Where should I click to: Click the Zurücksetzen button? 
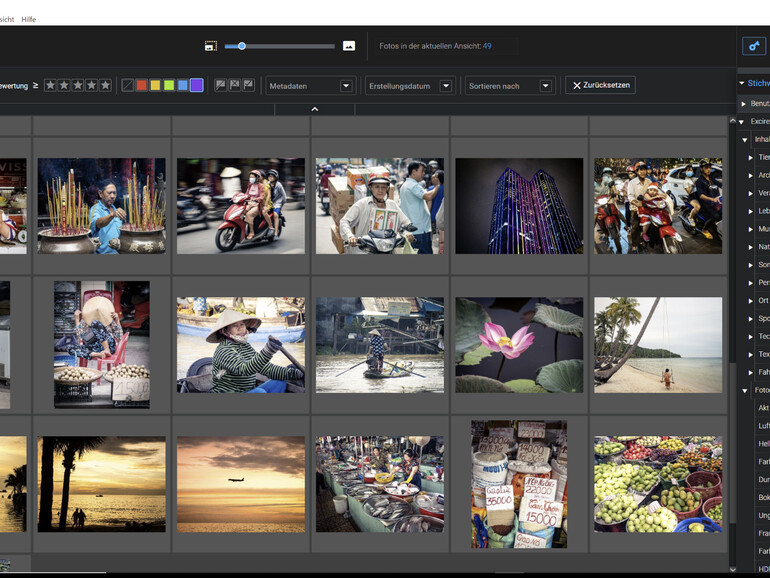coord(600,85)
